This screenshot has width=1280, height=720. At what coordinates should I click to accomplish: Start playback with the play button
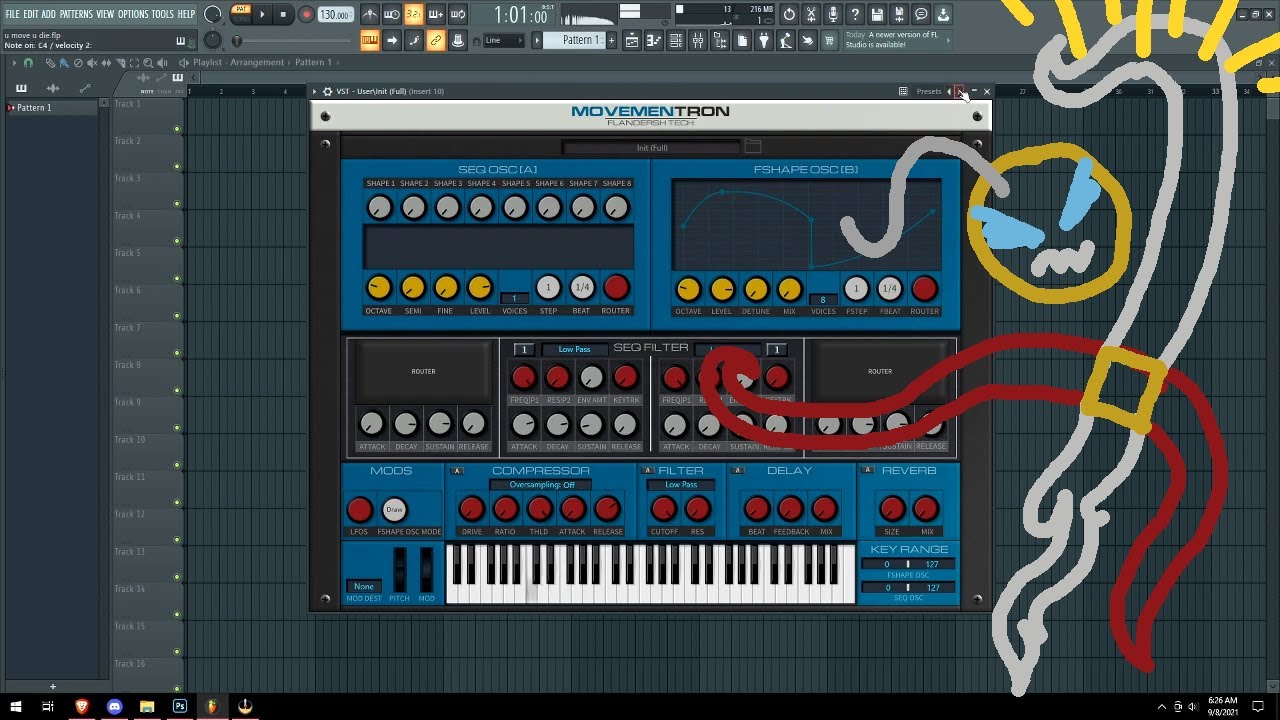point(263,15)
